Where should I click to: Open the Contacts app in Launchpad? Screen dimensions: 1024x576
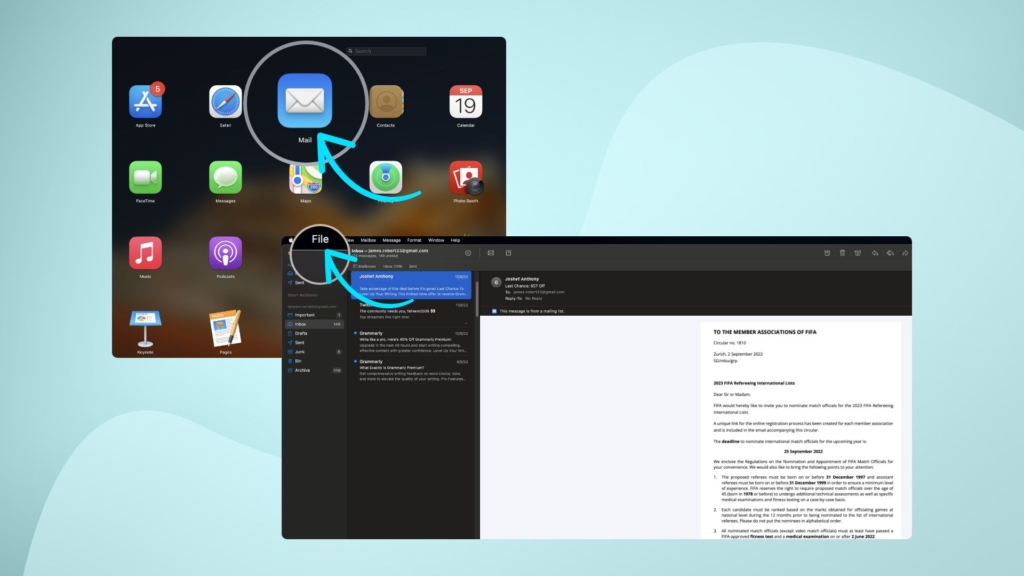tap(386, 102)
